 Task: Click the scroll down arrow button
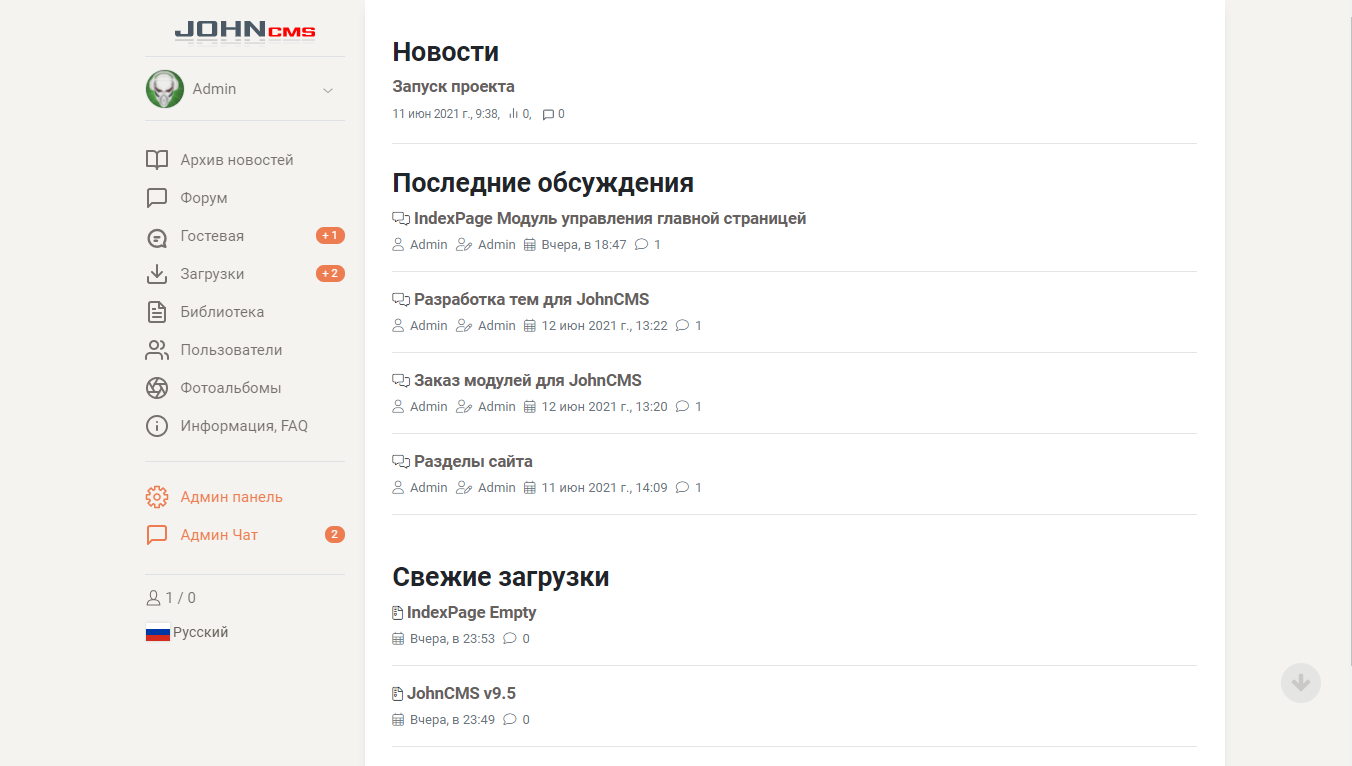point(1300,683)
